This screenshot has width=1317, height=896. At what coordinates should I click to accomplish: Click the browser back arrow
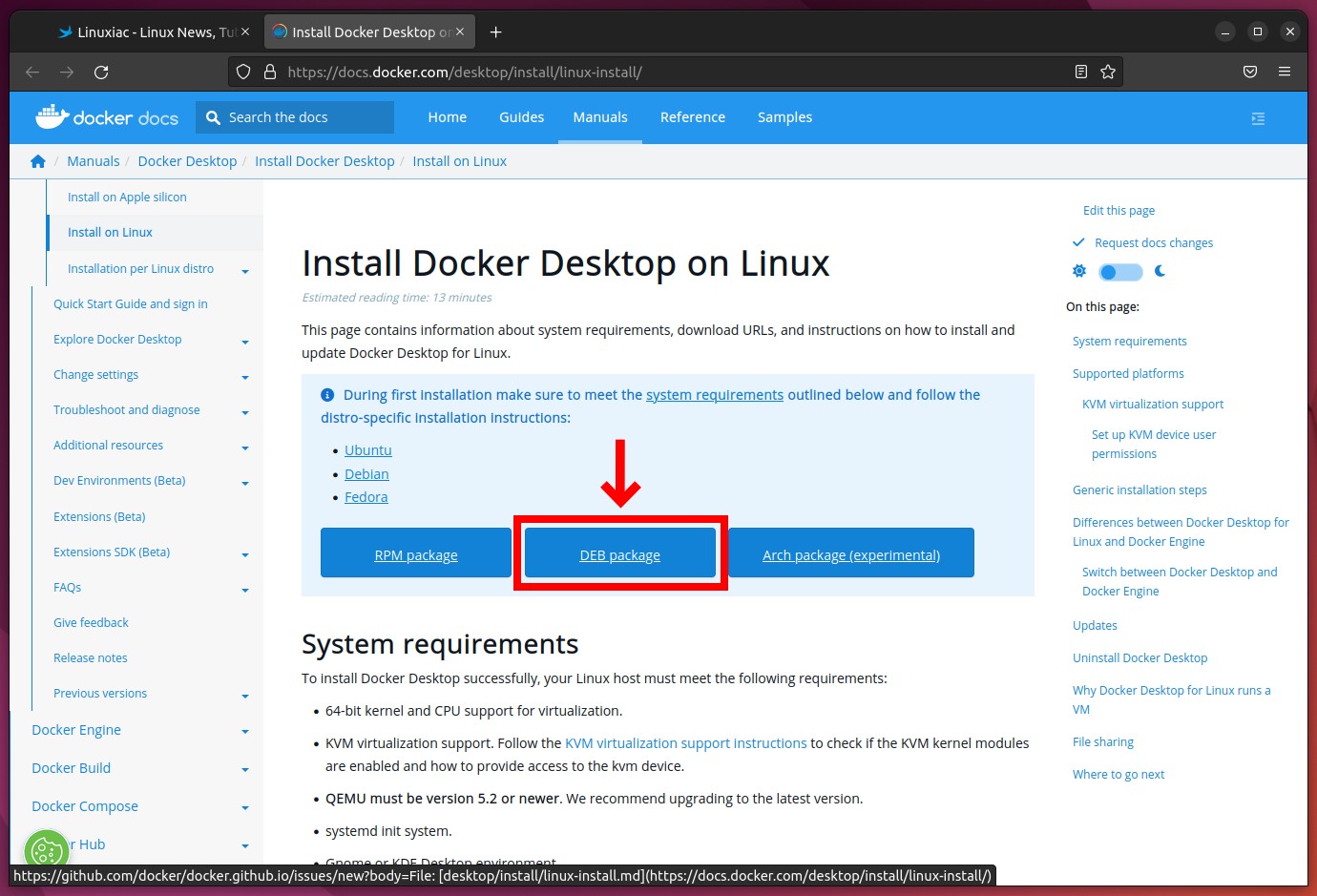click(32, 72)
